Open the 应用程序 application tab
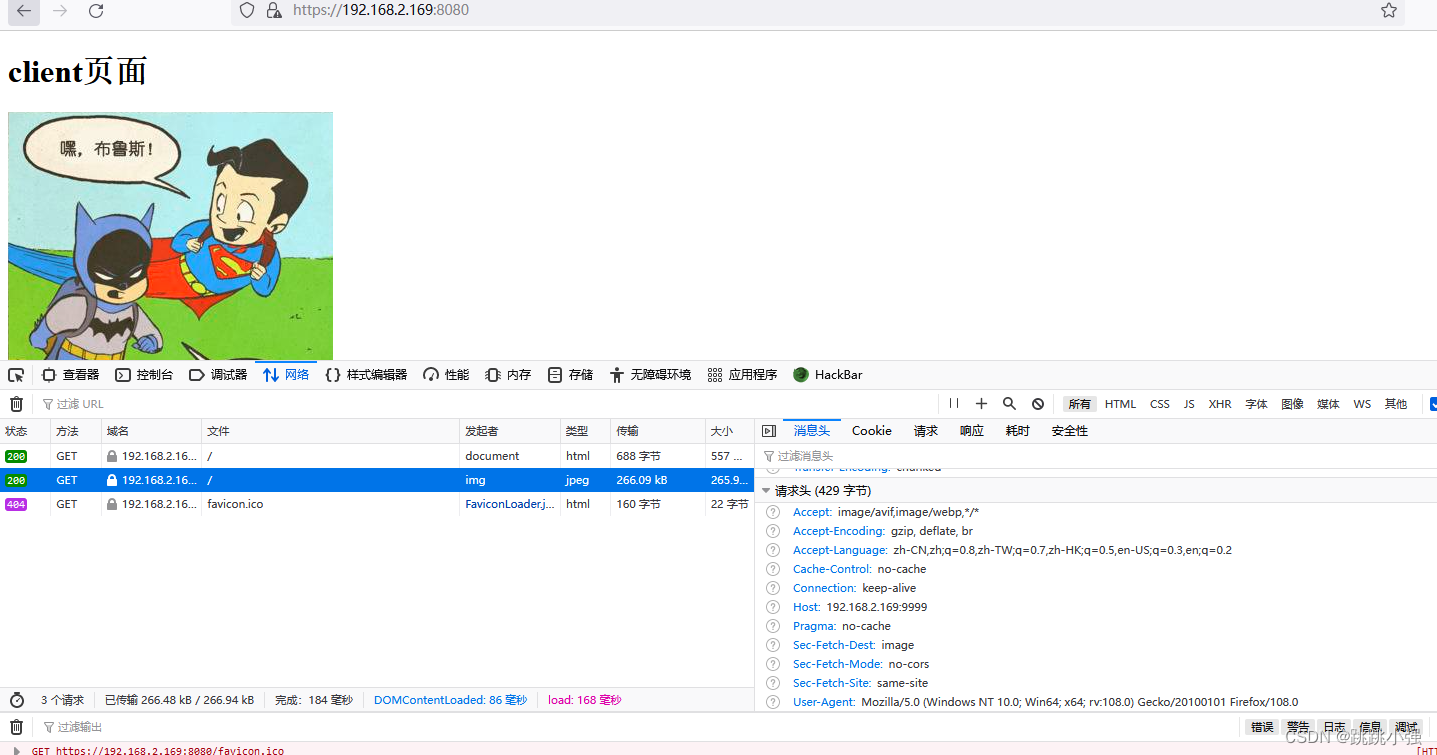The image size is (1437, 755). [x=742, y=375]
